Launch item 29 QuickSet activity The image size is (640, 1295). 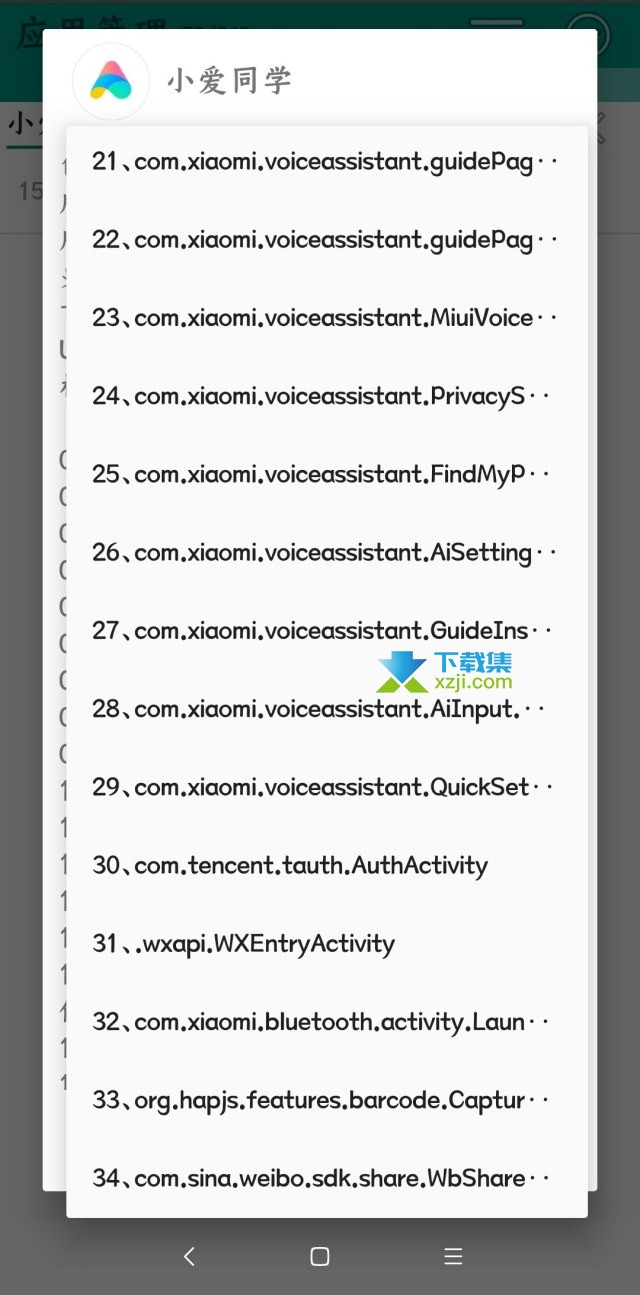click(327, 787)
